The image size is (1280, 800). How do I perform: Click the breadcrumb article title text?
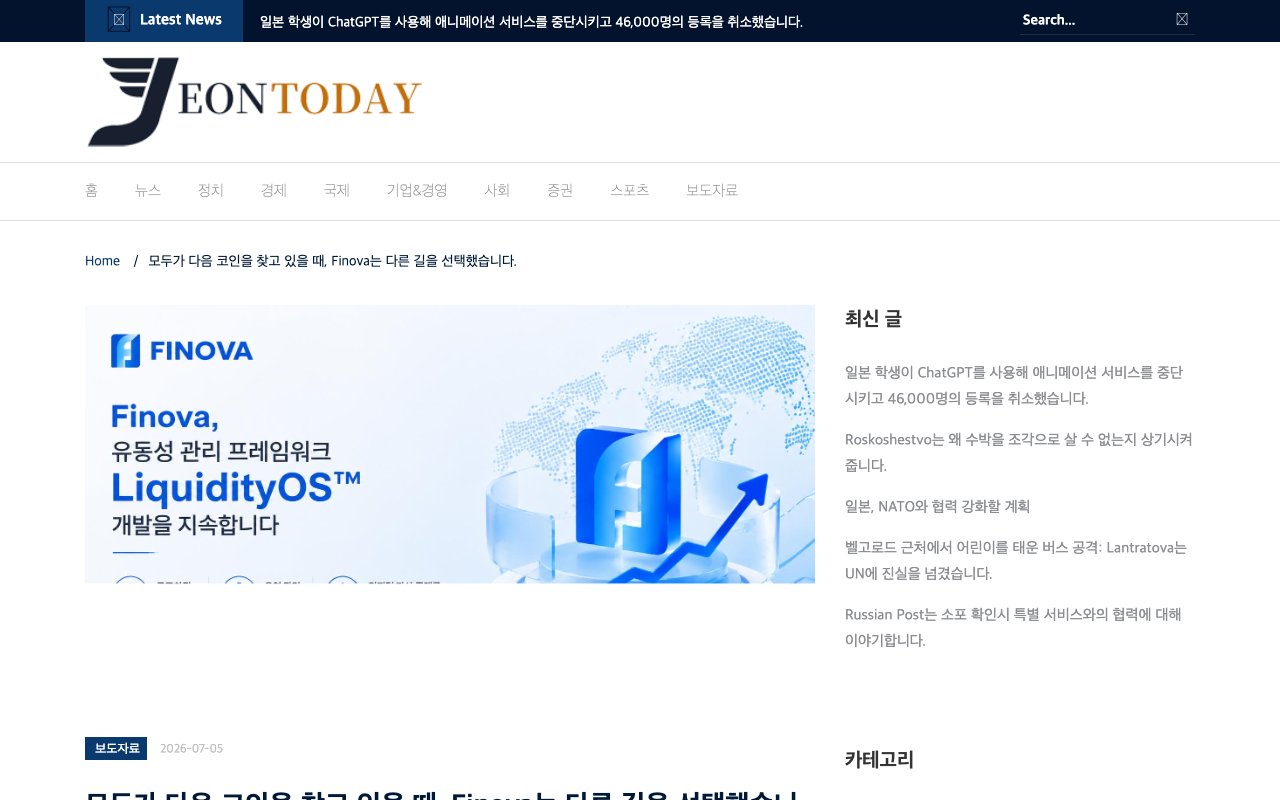(x=332, y=261)
